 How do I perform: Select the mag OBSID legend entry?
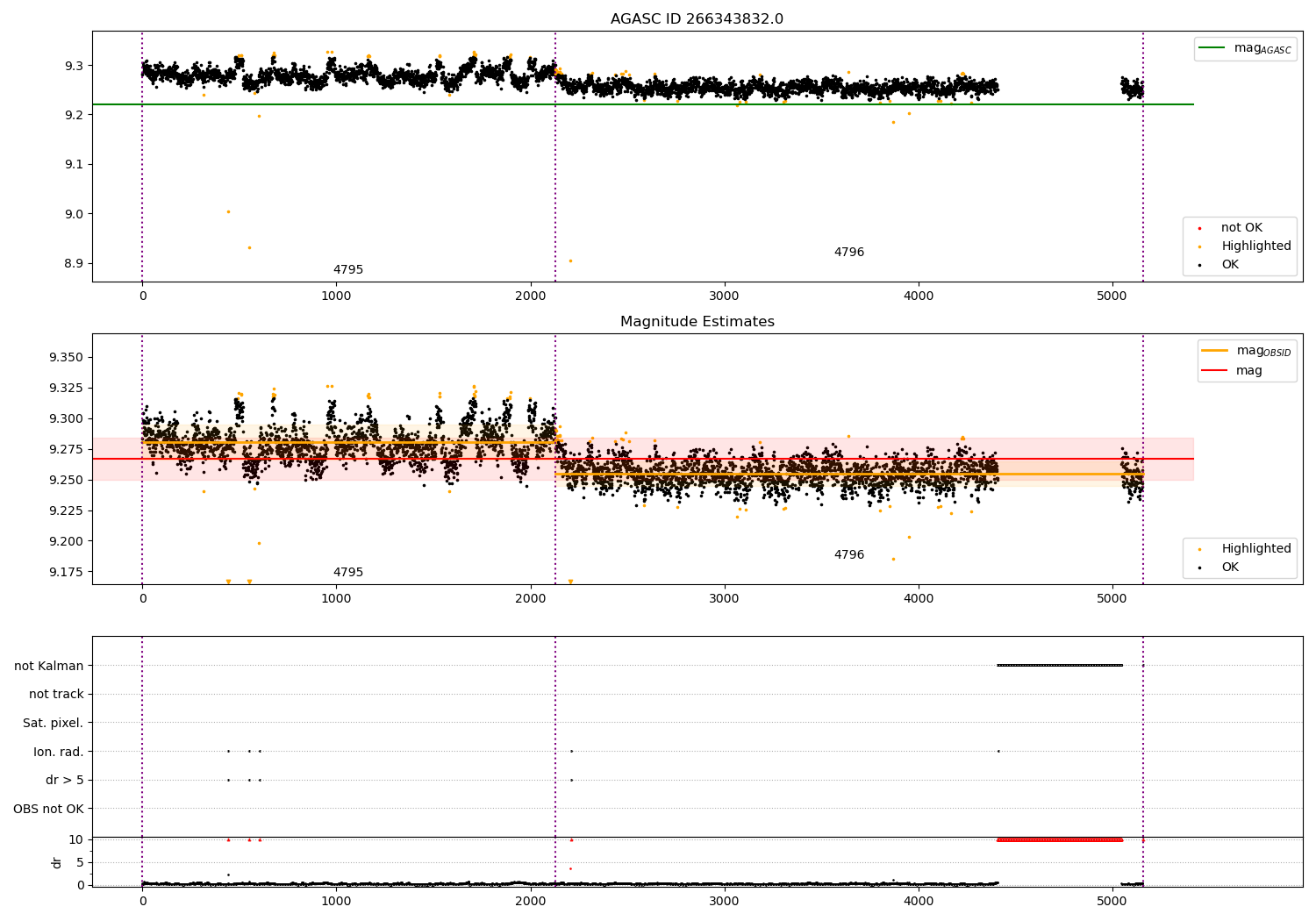[x=1246, y=351]
